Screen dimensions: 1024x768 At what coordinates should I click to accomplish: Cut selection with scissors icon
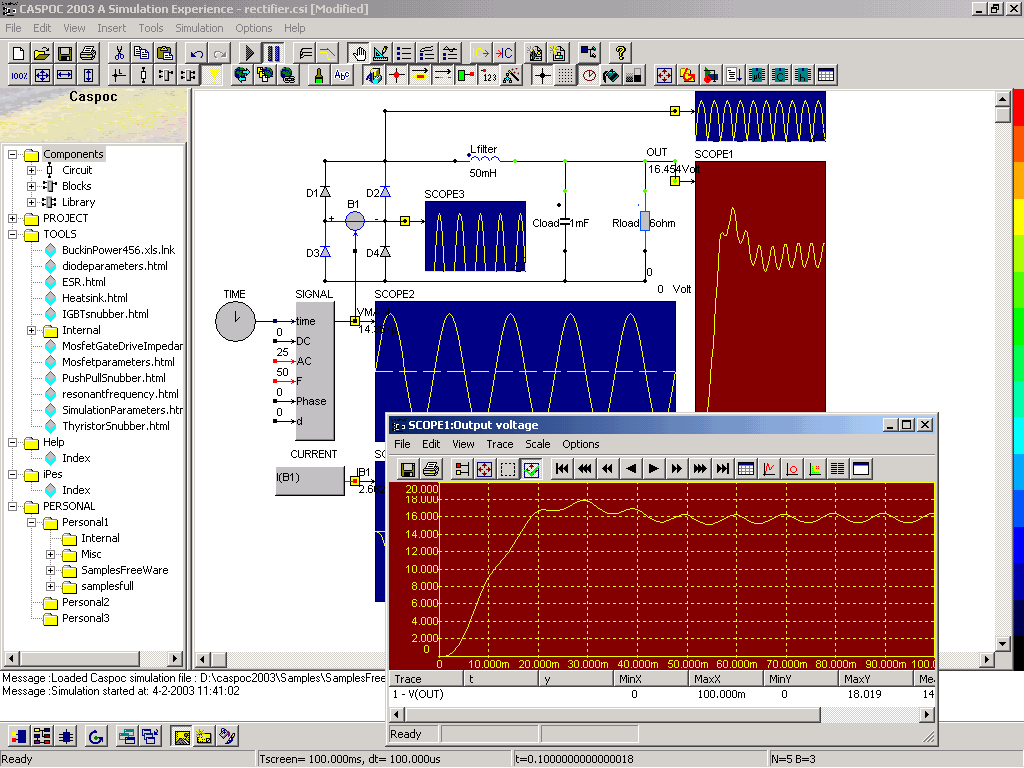pyautogui.click(x=119, y=53)
